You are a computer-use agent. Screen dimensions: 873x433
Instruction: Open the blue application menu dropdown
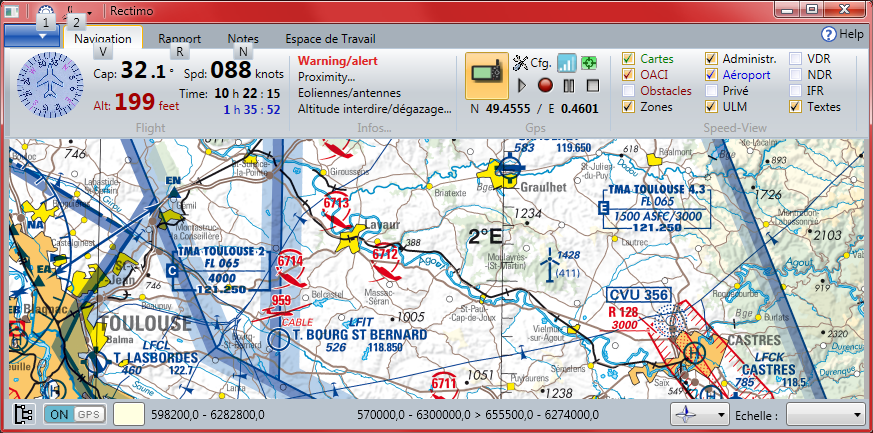pyautogui.click(x=32, y=36)
